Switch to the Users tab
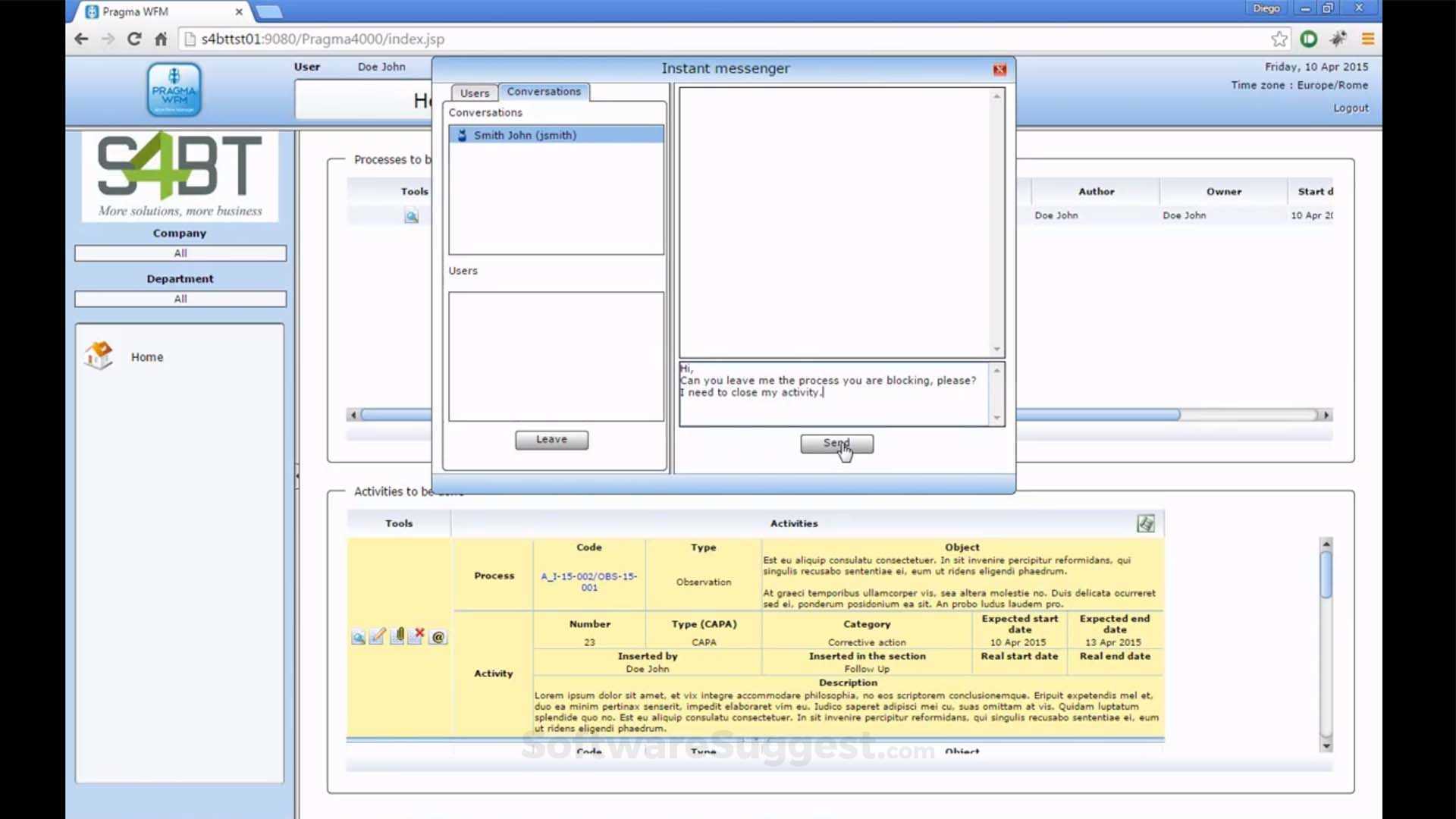This screenshot has width=1456, height=819. pos(475,93)
